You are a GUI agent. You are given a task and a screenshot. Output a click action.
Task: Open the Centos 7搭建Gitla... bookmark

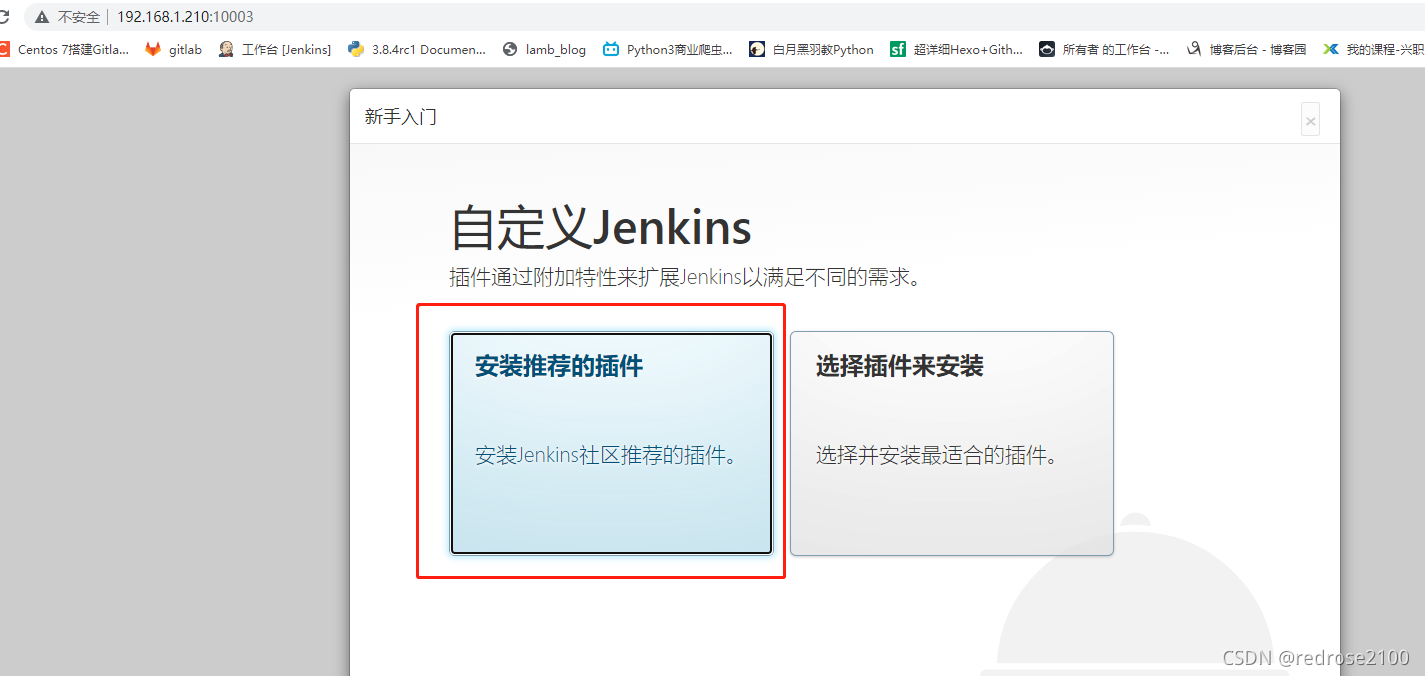64,49
